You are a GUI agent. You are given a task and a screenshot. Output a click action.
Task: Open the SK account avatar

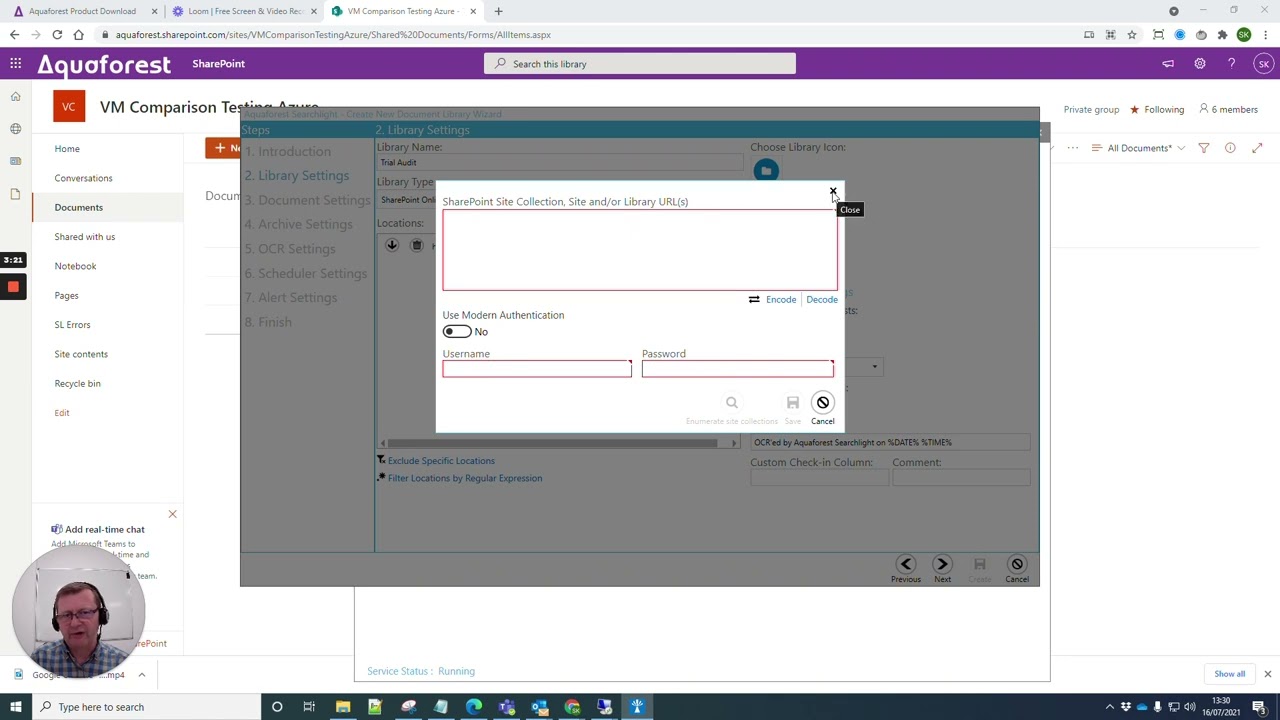[1264, 64]
